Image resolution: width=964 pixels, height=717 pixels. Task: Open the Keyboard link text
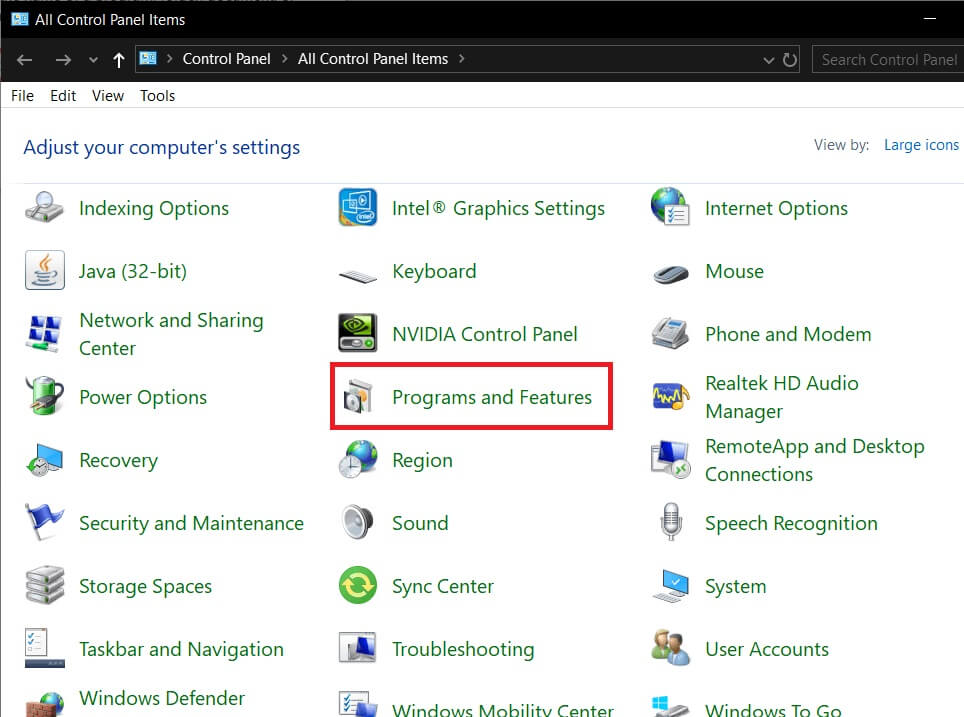(434, 271)
